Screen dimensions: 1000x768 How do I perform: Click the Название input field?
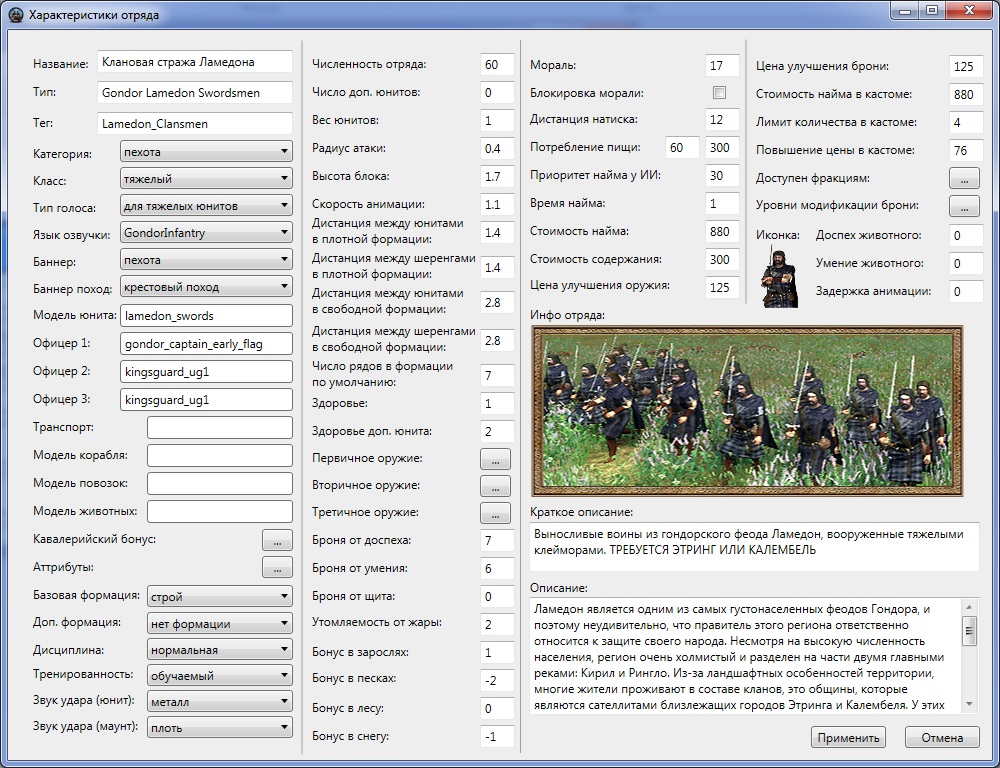tap(195, 63)
